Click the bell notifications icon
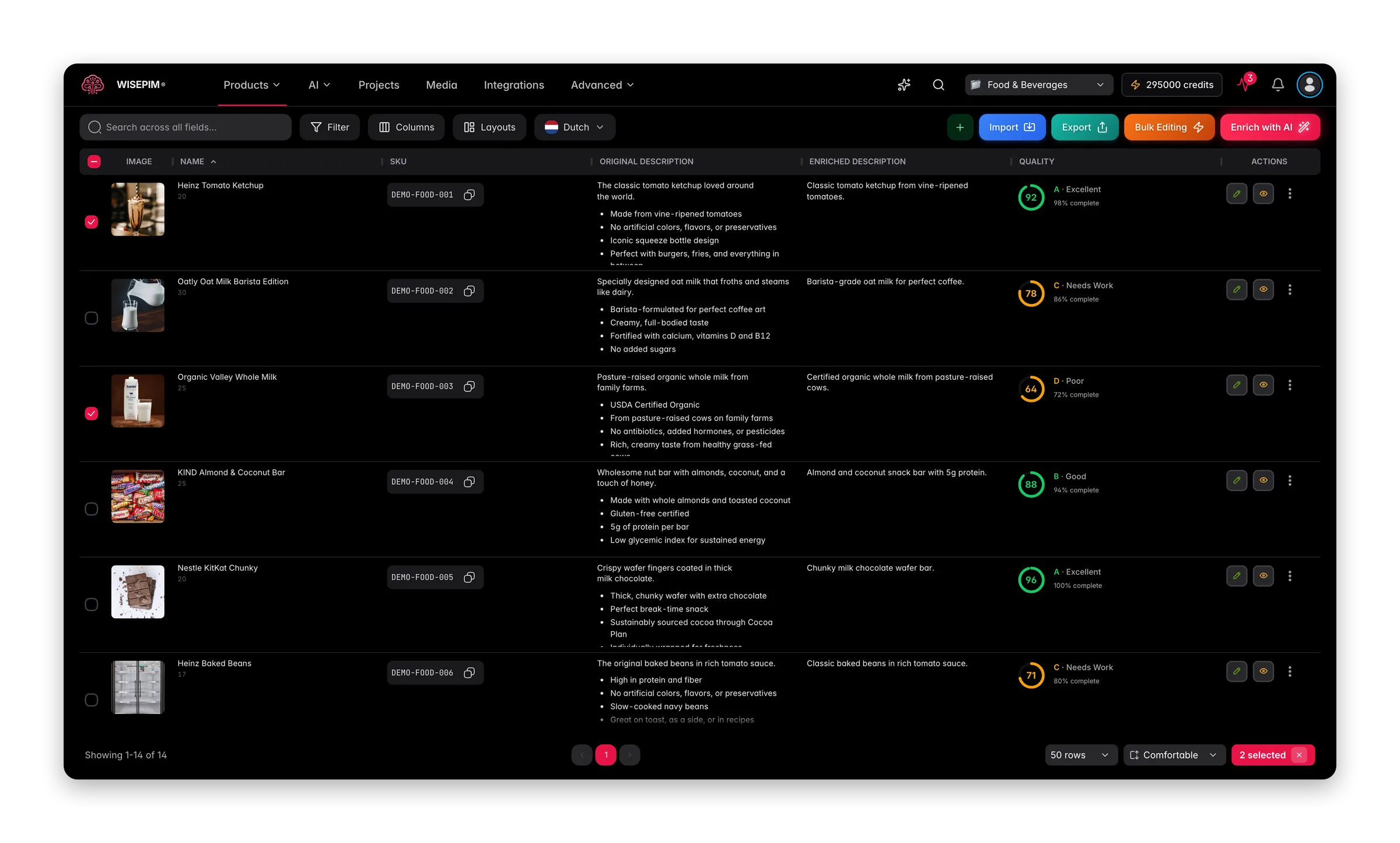 tap(1277, 85)
